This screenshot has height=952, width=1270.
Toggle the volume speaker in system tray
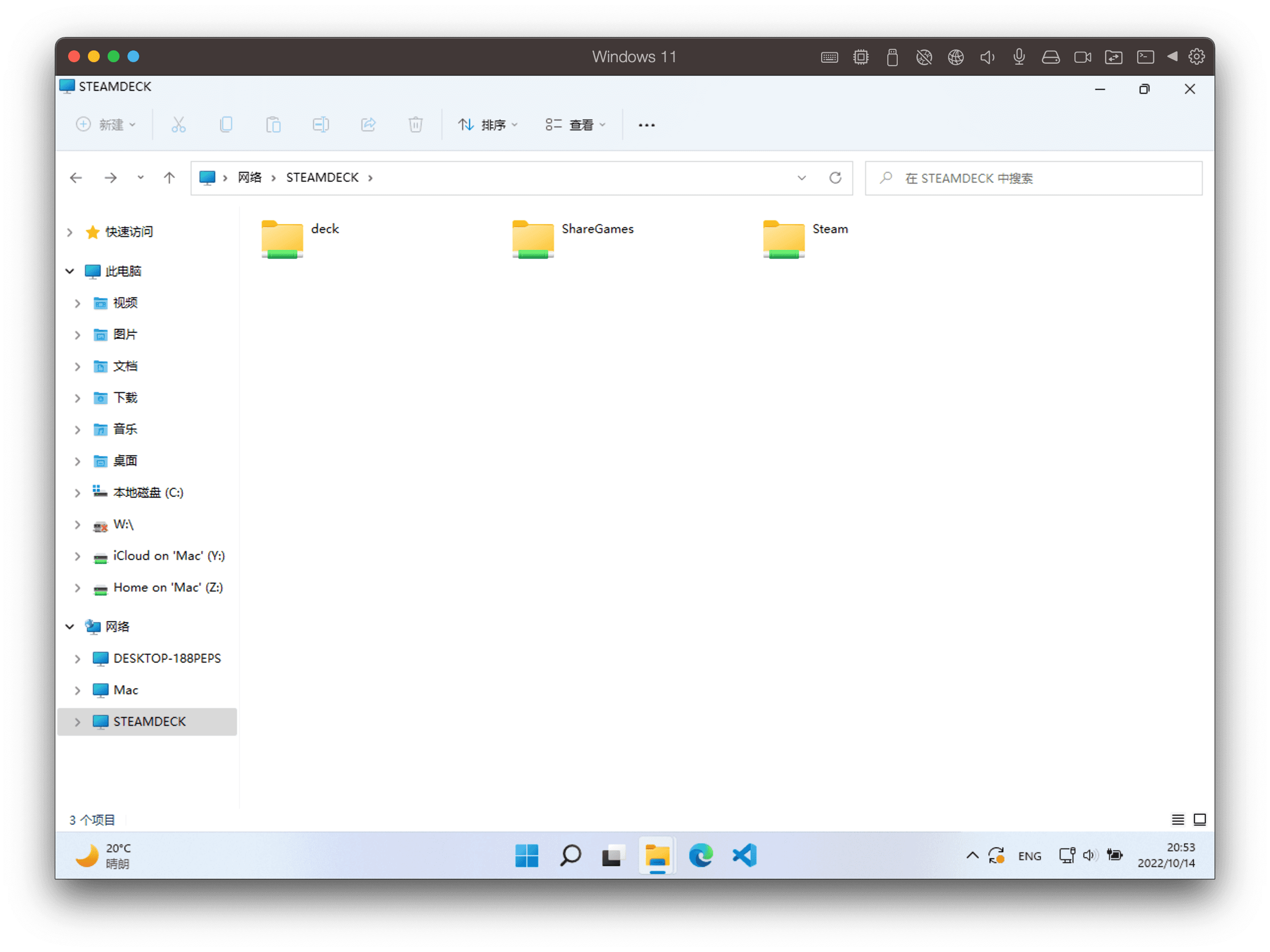click(x=1089, y=856)
